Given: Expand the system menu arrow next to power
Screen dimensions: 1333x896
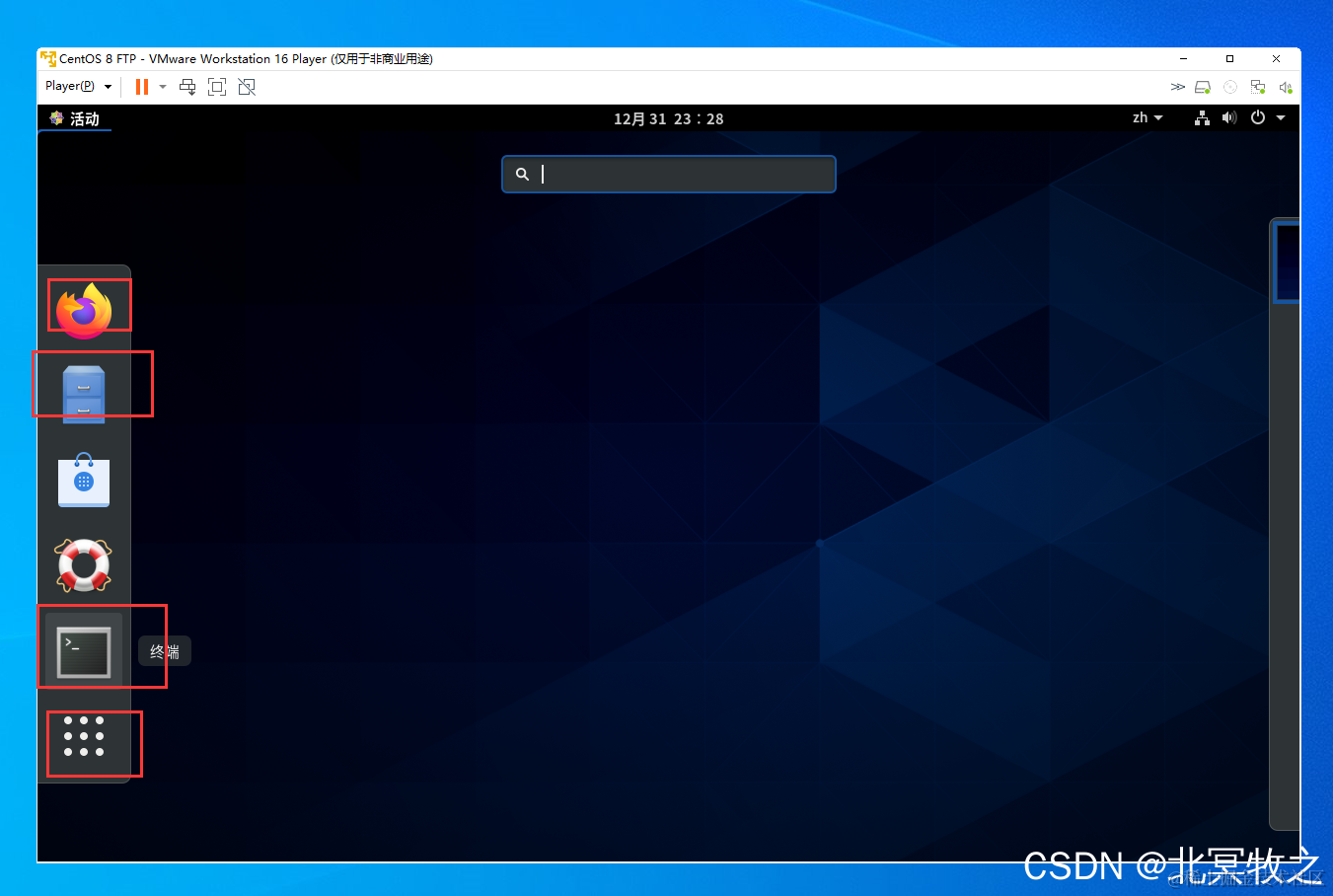Looking at the screenshot, I should pos(1281,117).
